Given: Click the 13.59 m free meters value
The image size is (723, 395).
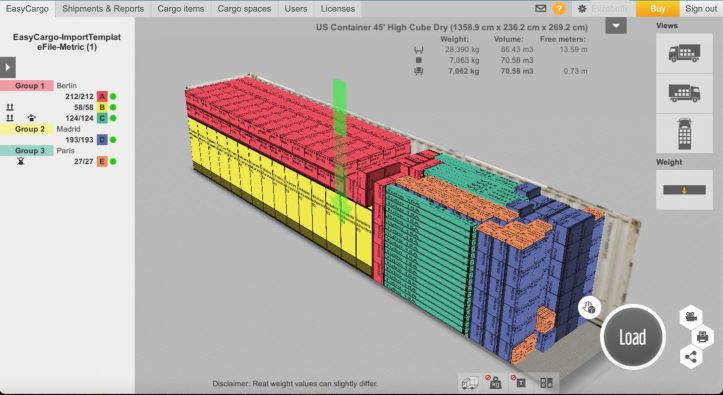Looking at the screenshot, I should [x=573, y=49].
